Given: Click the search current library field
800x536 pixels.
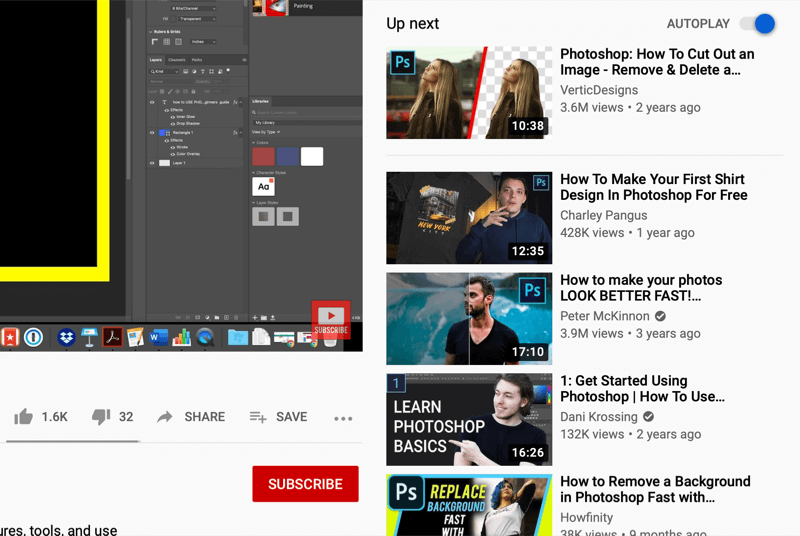Looking at the screenshot, I should point(306,113).
